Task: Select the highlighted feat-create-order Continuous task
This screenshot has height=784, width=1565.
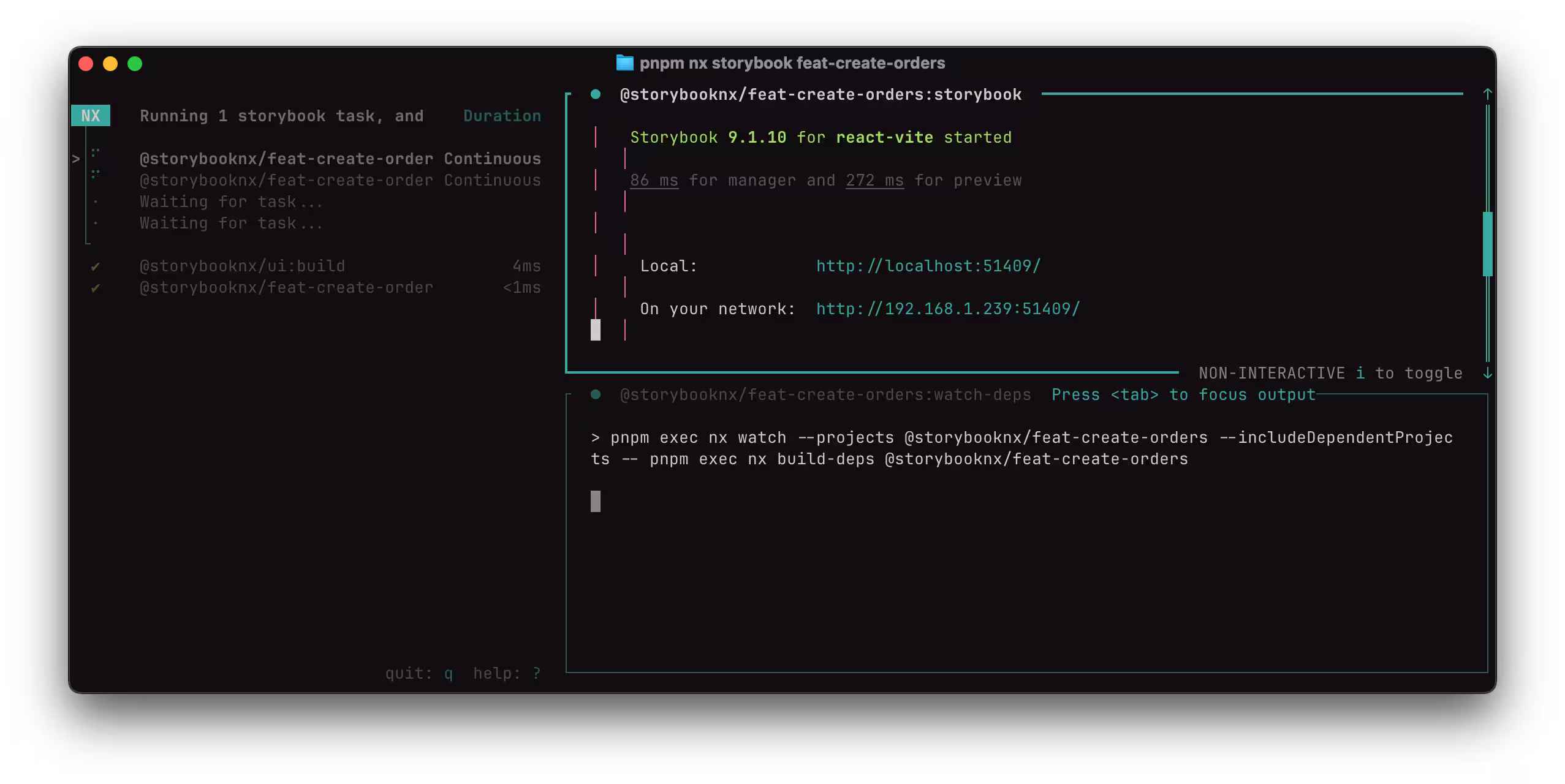Action: (339, 159)
